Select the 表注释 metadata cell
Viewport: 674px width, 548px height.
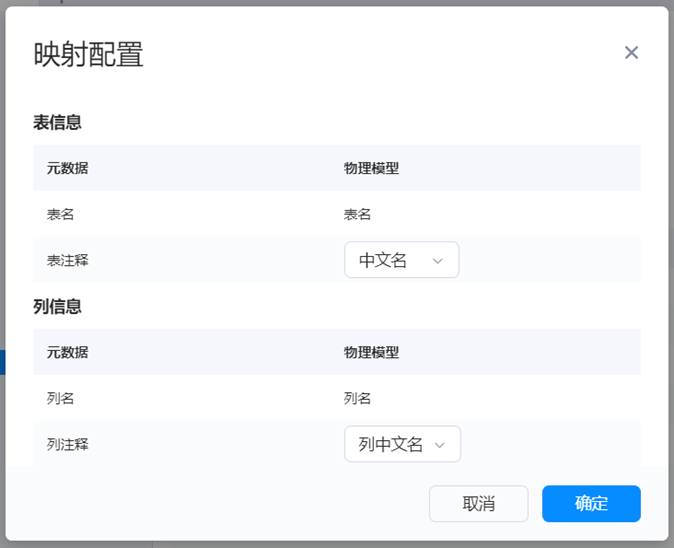click(67, 260)
